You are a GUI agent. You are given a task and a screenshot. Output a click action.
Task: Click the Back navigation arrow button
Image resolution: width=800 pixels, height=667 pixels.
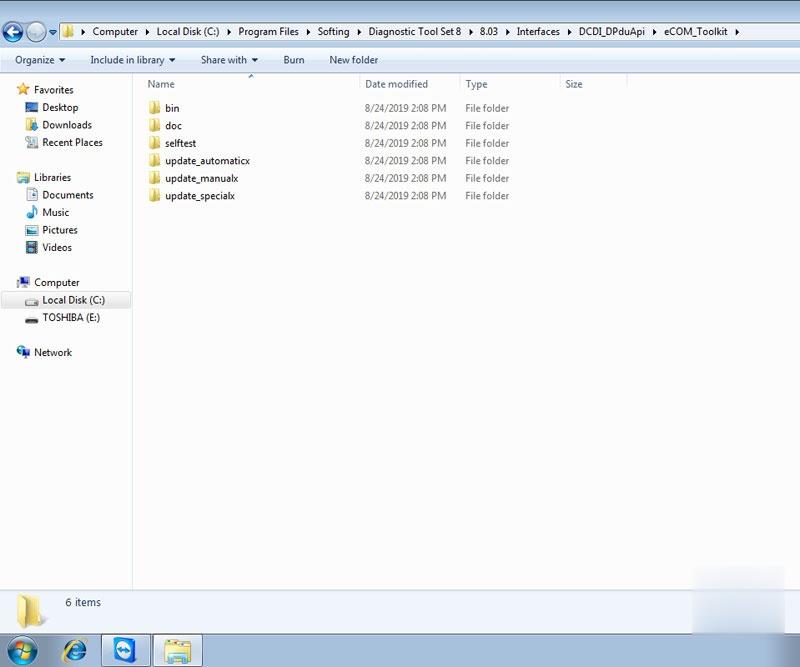[x=13, y=32]
